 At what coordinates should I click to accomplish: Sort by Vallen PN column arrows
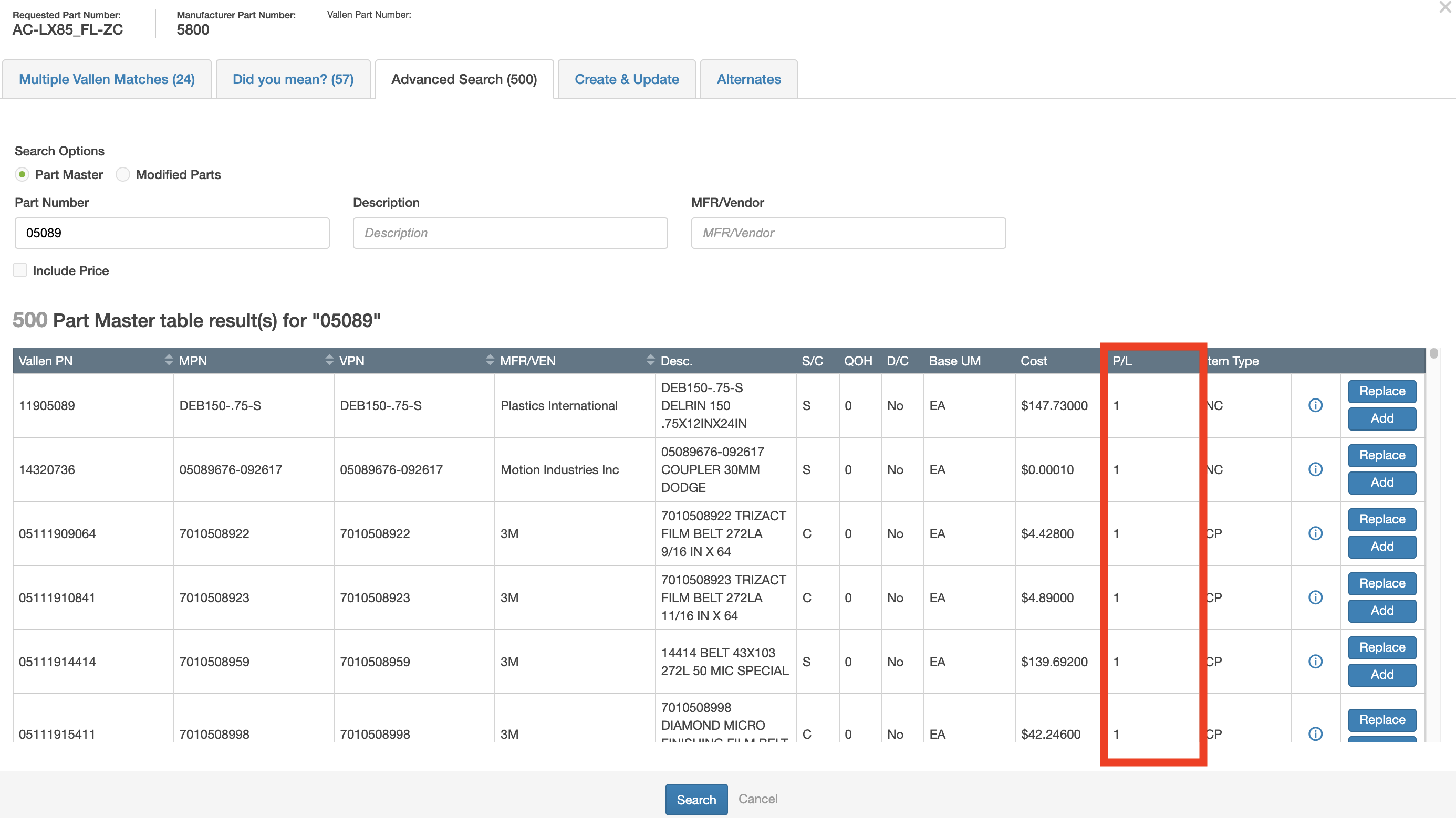coord(169,360)
